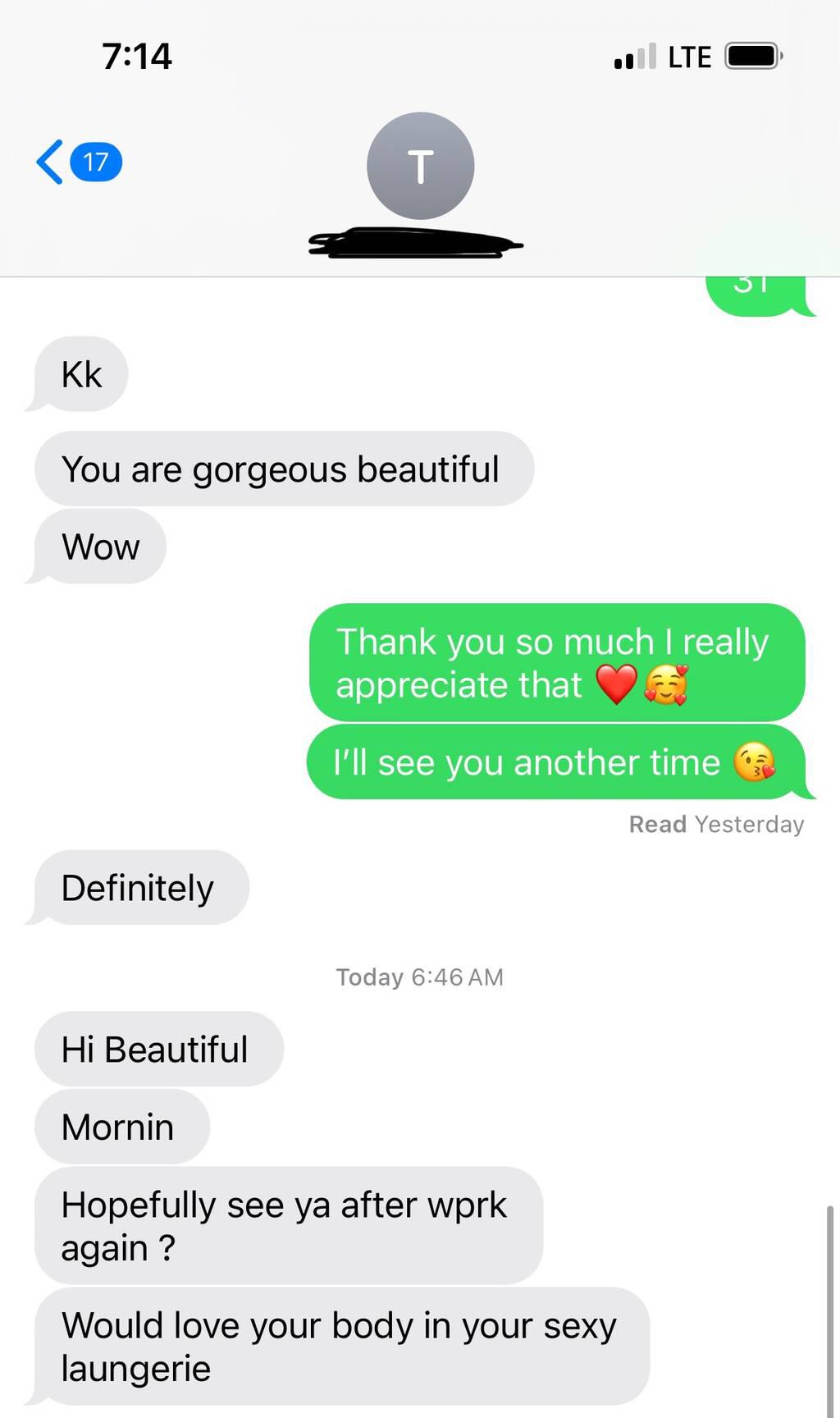Tap the 7:14 clock in status bar
Viewport: 840px width, 1418px height.
137,56
